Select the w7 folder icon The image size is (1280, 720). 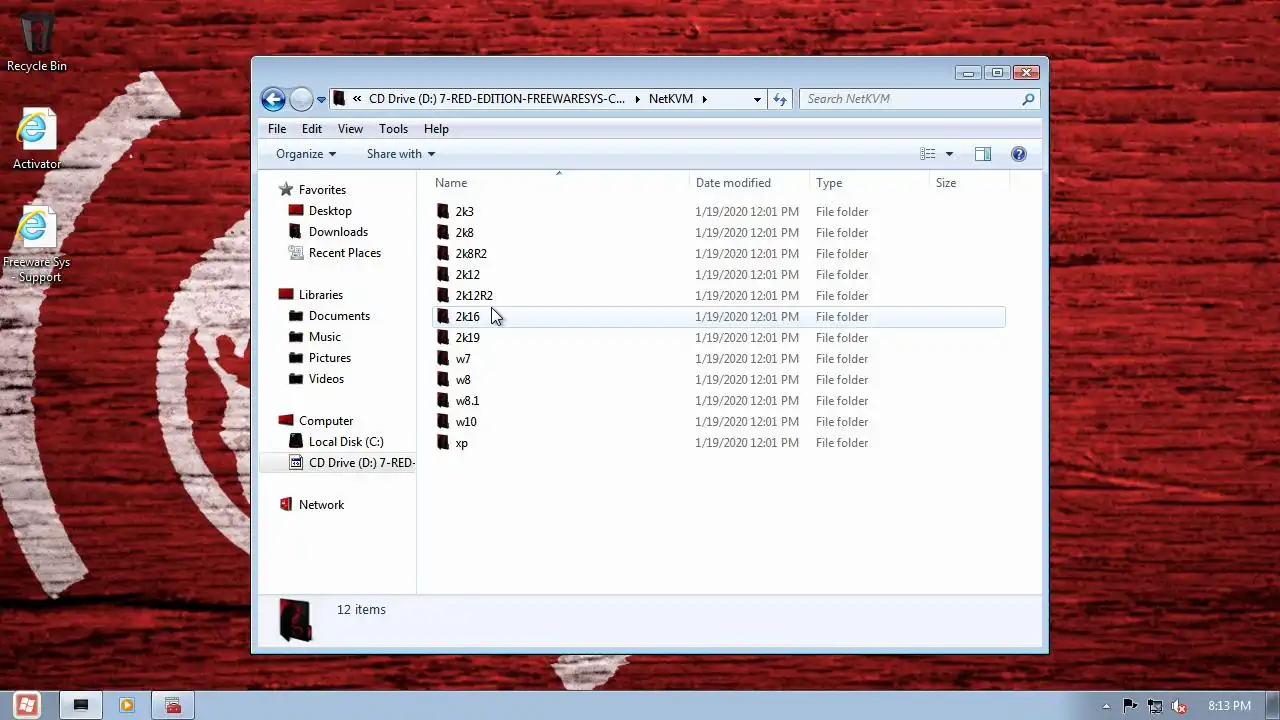pos(443,358)
